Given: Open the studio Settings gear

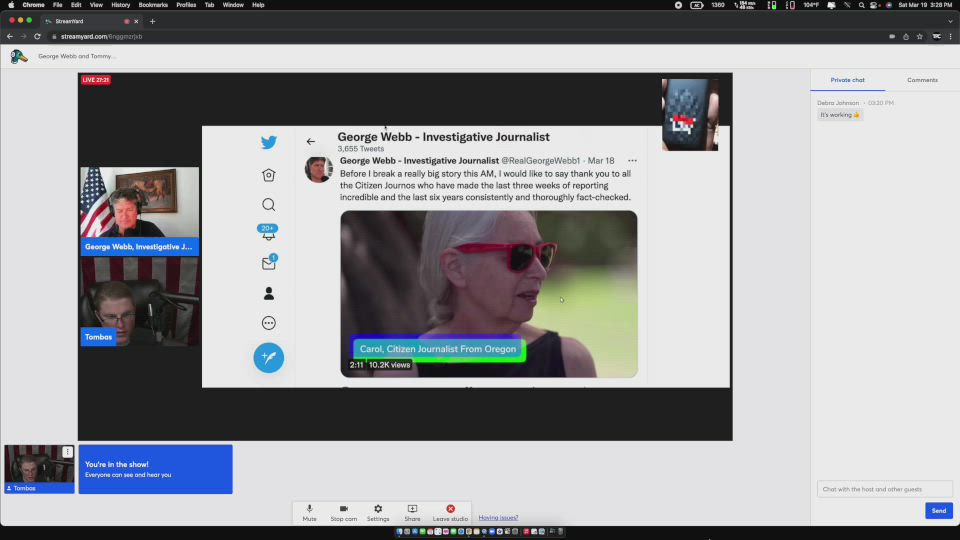Looking at the screenshot, I should click(378, 510).
